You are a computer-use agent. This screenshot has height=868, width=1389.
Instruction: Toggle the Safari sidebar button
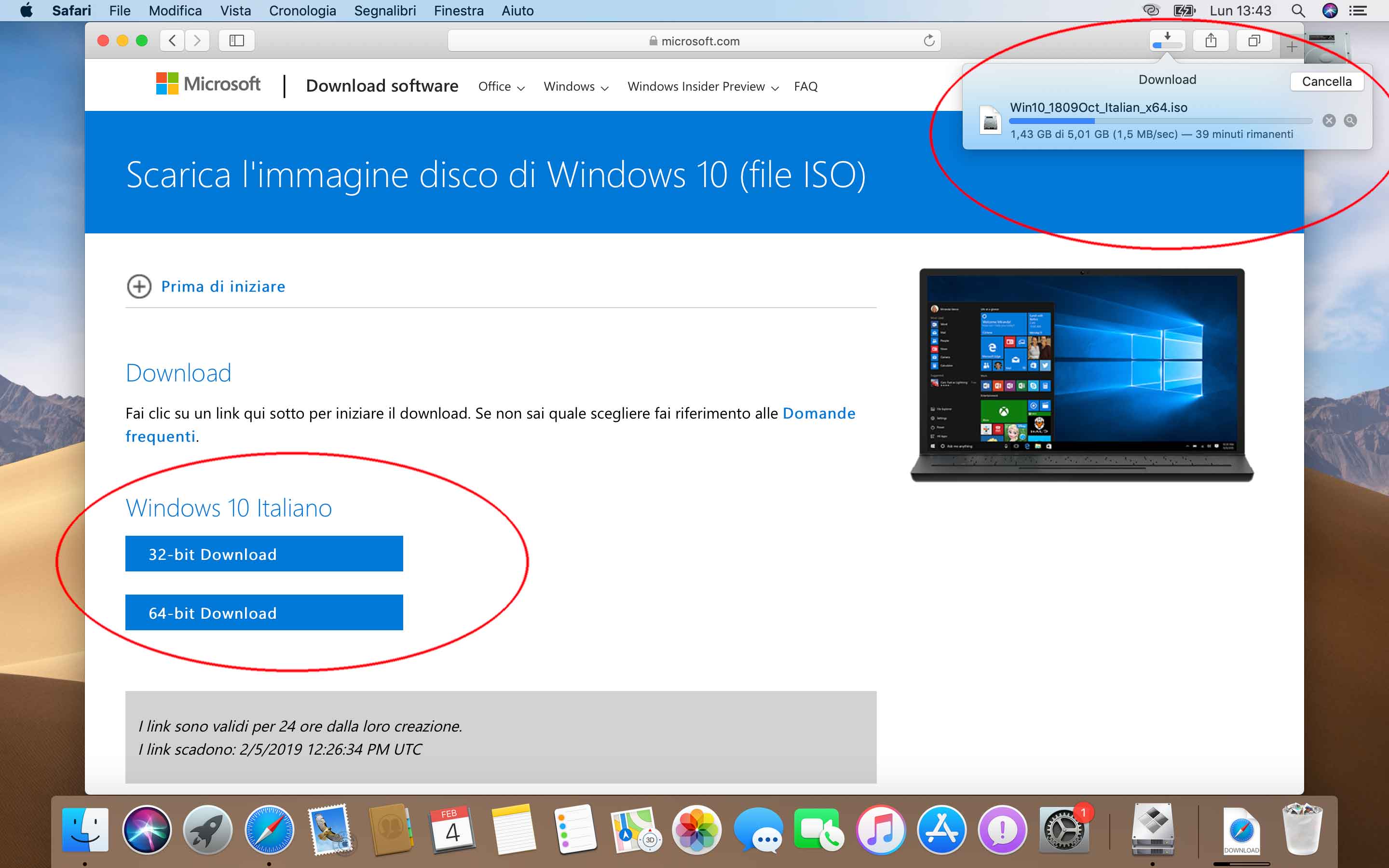[236, 41]
